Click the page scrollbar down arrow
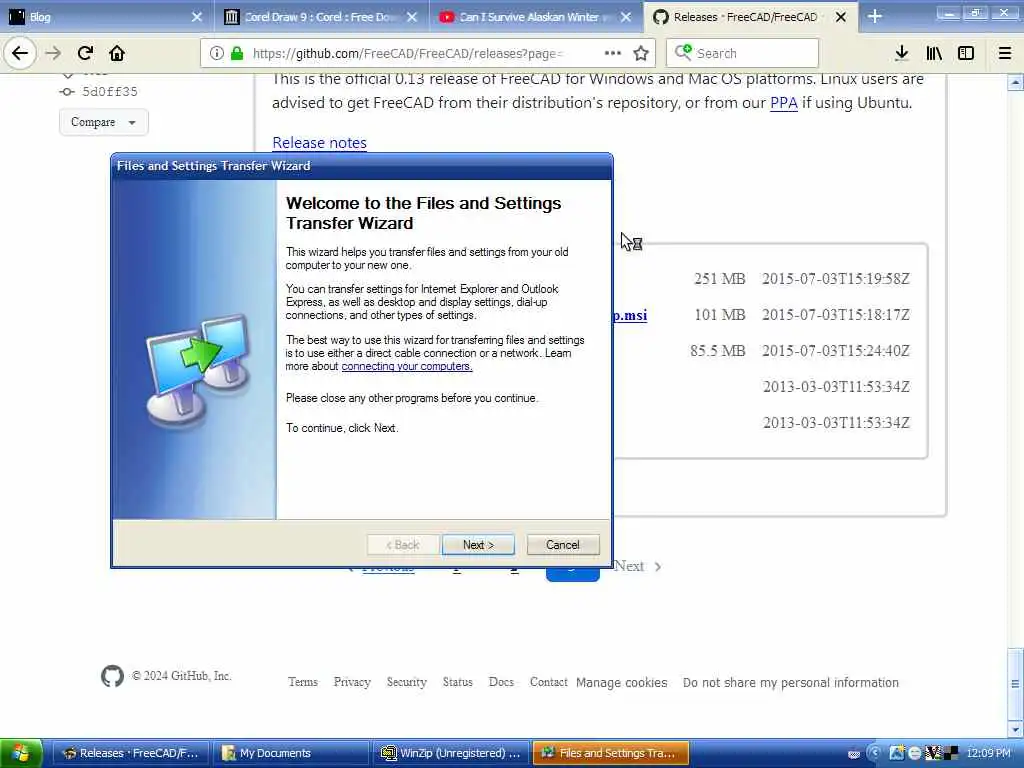Screen dimensions: 1024x768 tap(1015, 729)
